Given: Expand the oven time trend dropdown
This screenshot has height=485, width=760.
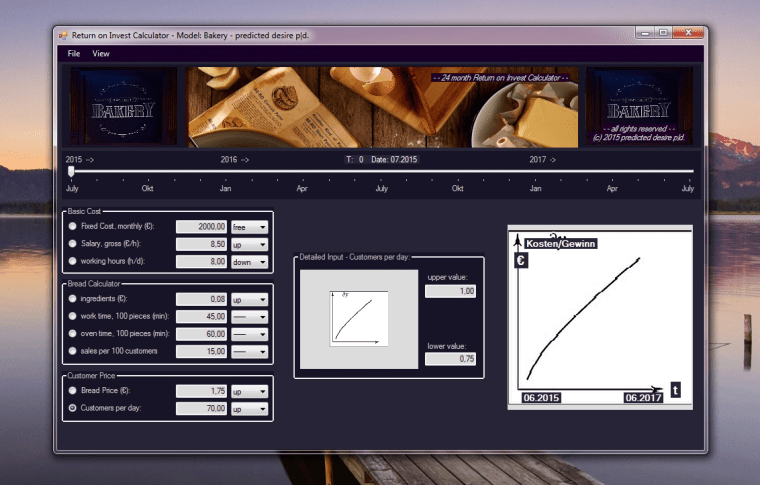Looking at the screenshot, I should tap(250, 334).
